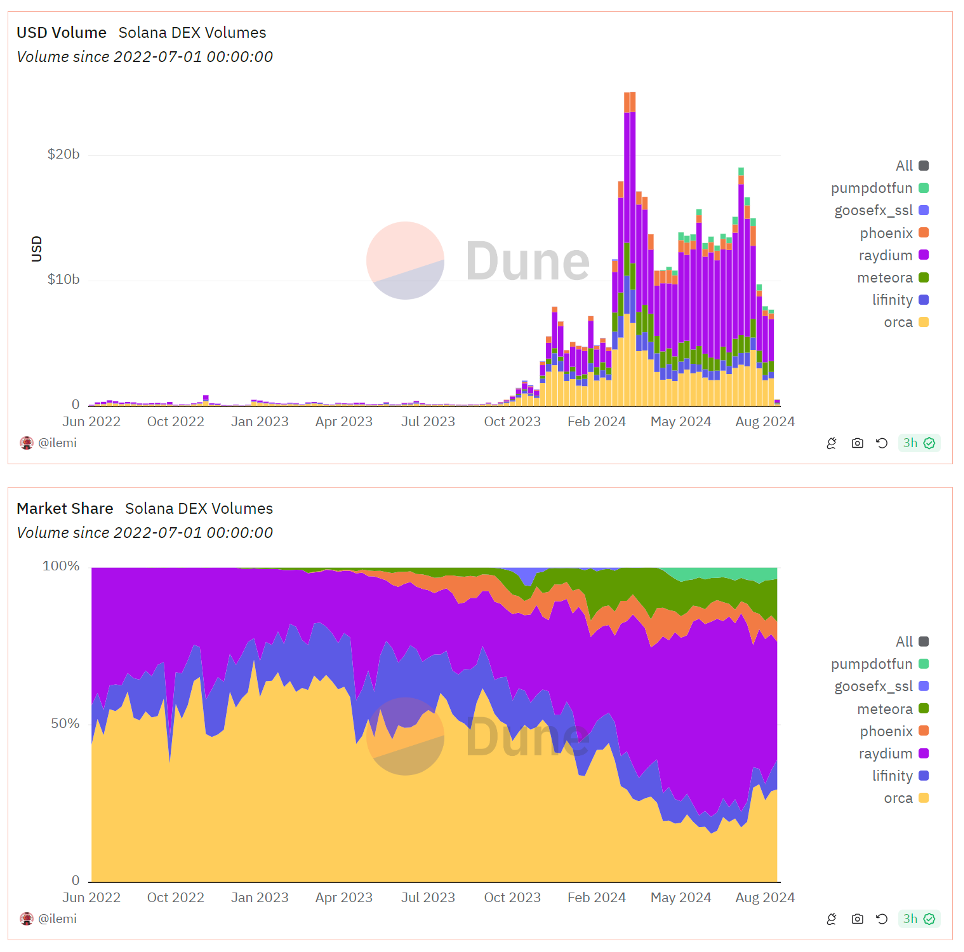Click the refresh icon on USD Volume chart
The height and width of the screenshot is (952, 964).
click(x=881, y=443)
